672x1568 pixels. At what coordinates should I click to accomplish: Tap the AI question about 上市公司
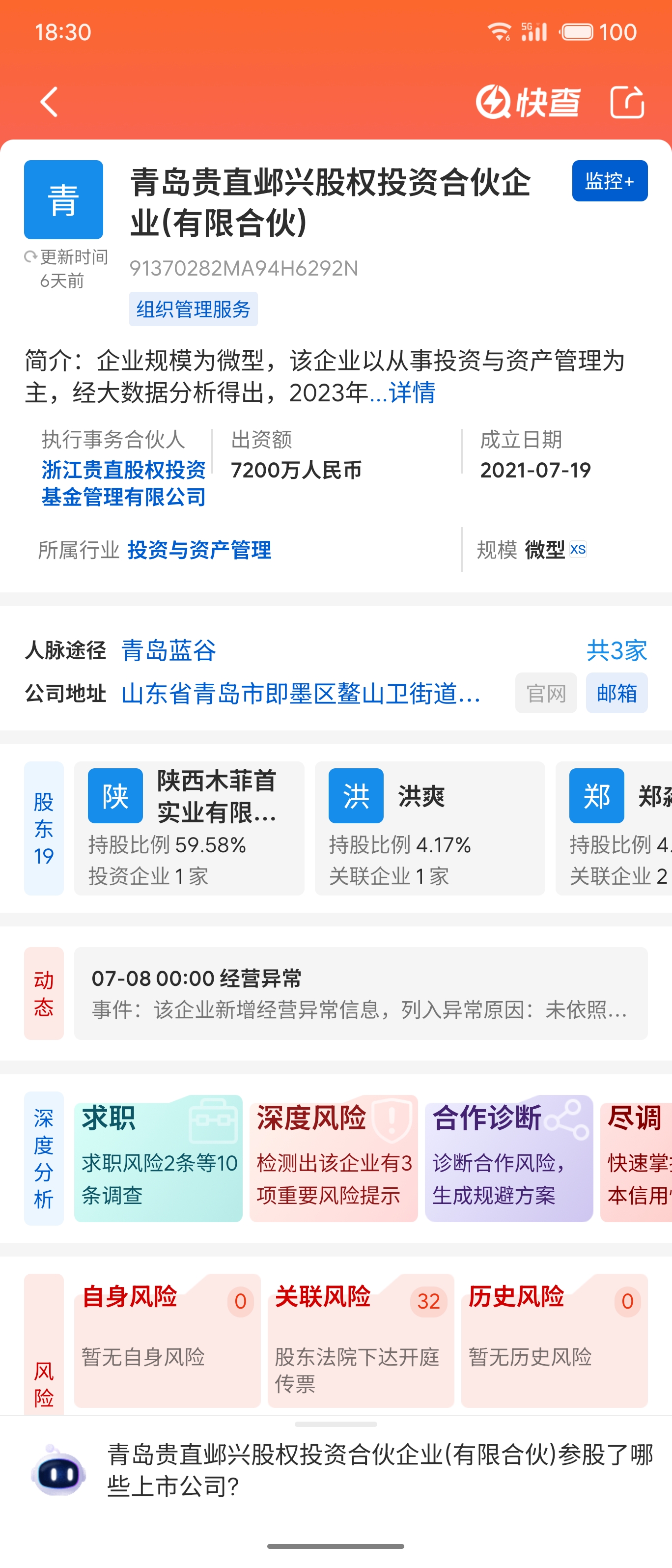coord(380,1470)
